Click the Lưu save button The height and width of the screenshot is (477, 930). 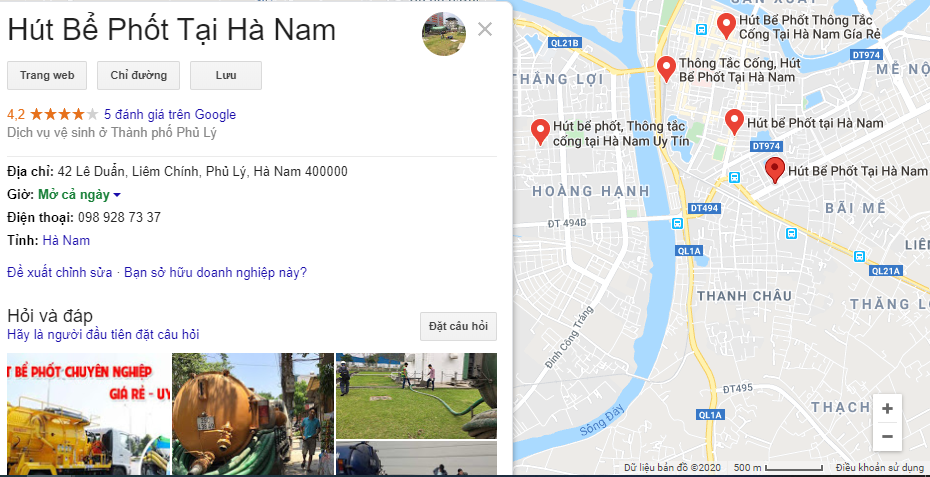226,75
